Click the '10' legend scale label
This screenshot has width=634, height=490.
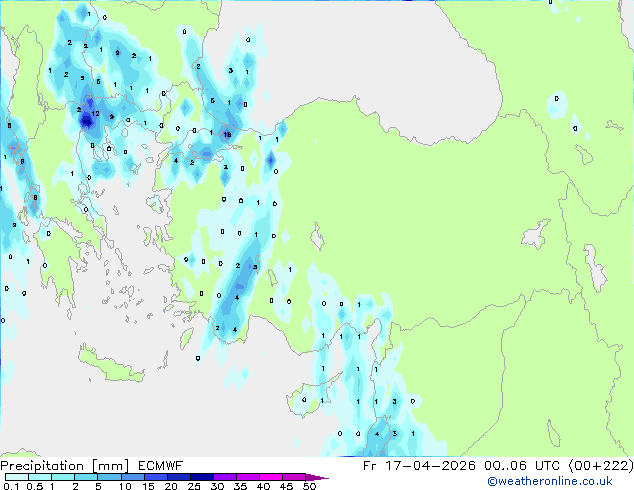[125, 486]
